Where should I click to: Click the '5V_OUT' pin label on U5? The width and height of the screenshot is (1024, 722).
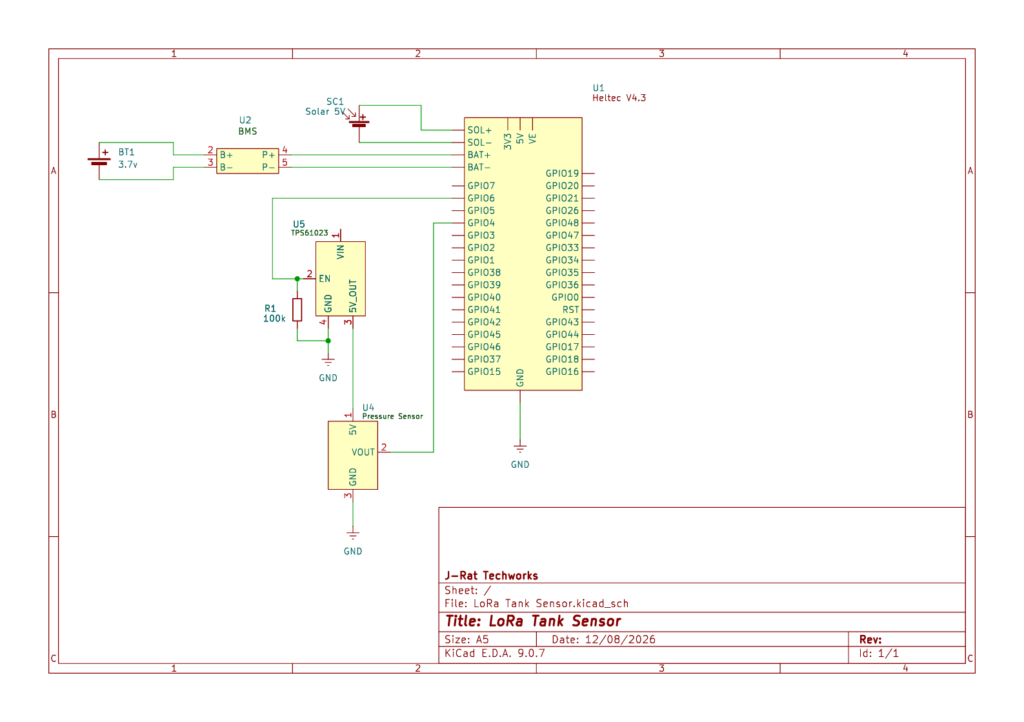tap(353, 296)
